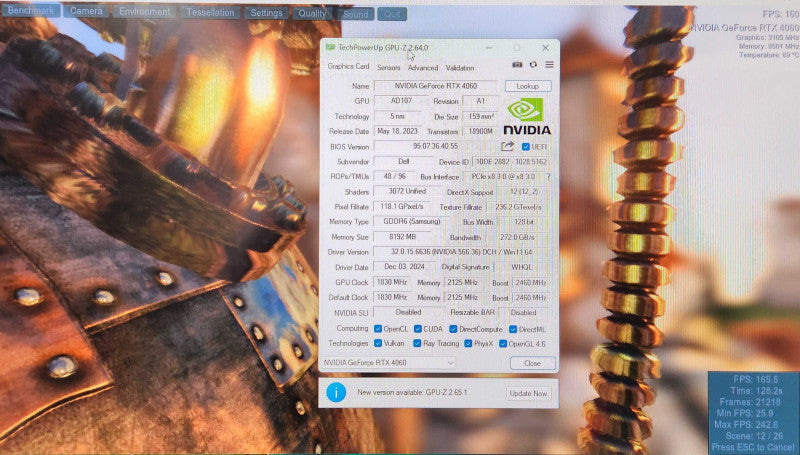Click the 159 mm² Die Size value
Image resolution: width=800 pixels, height=455 pixels.
[480, 116]
